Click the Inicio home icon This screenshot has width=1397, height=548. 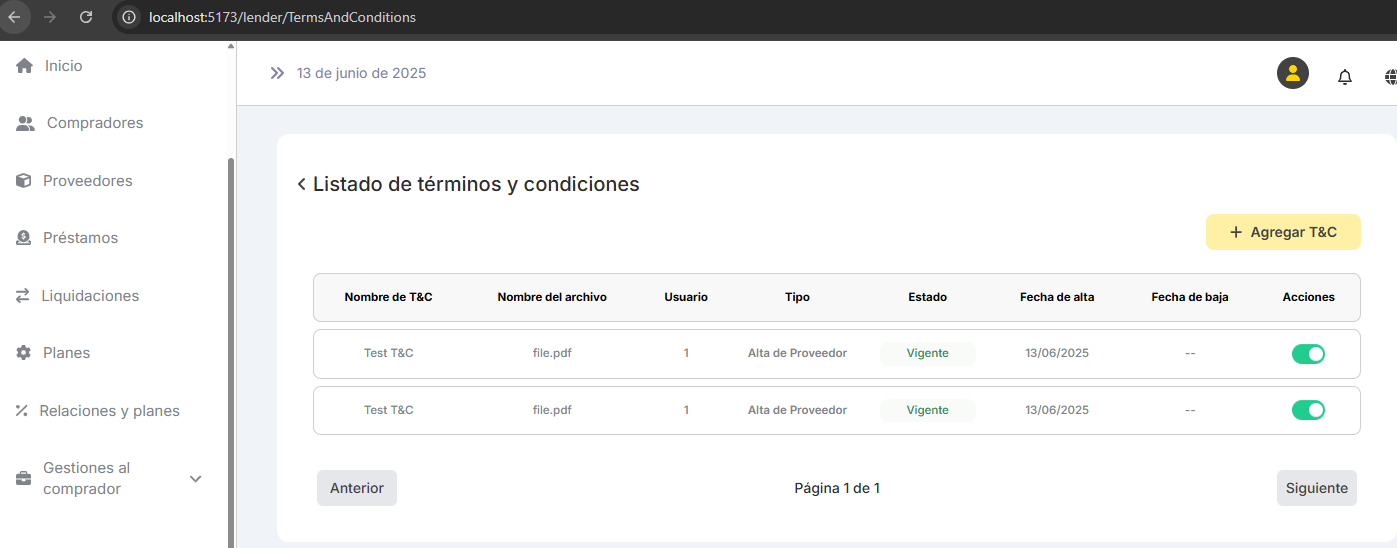point(25,66)
